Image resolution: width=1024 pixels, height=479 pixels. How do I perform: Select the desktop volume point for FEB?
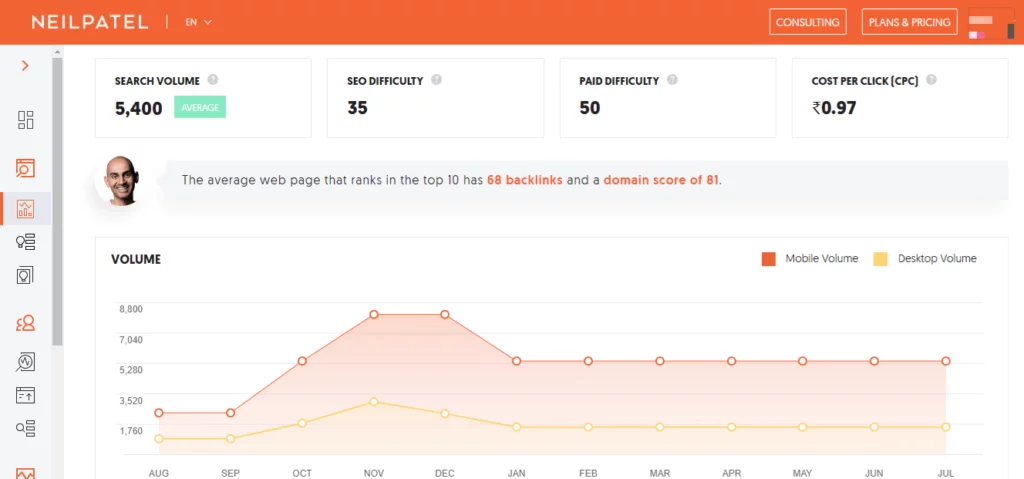point(588,427)
